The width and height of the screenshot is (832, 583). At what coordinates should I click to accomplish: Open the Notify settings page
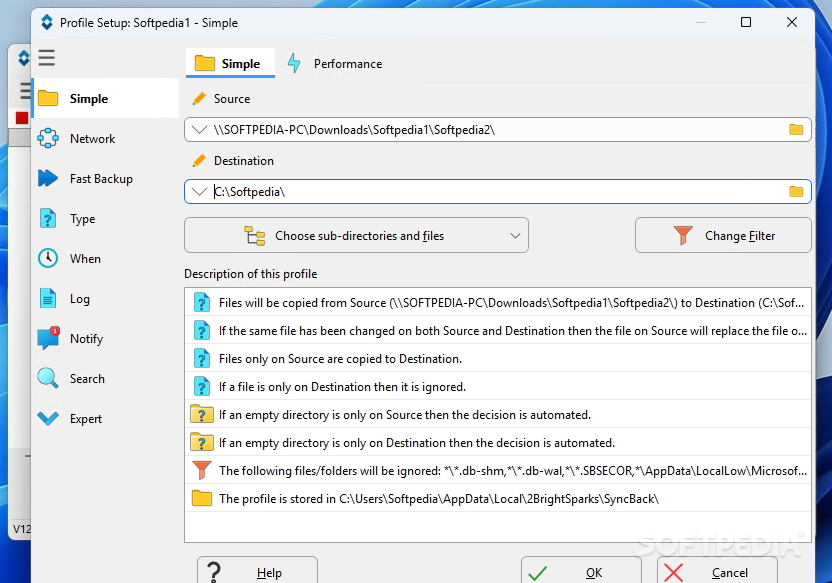[x=106, y=338]
